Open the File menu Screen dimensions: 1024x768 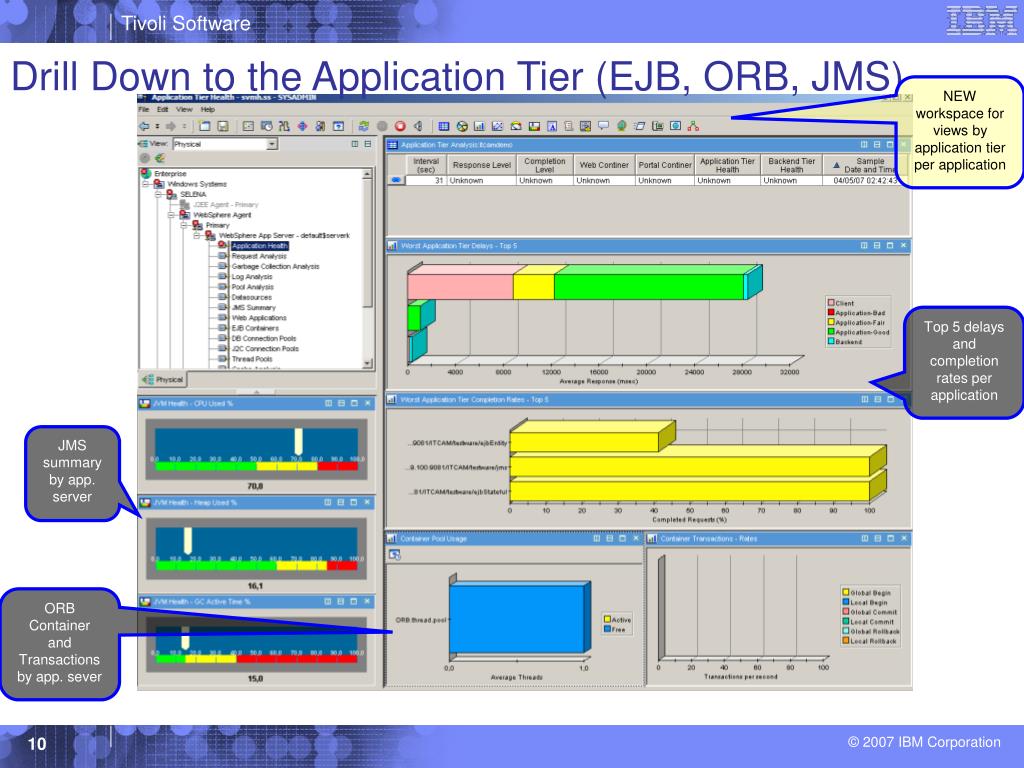tap(144, 109)
